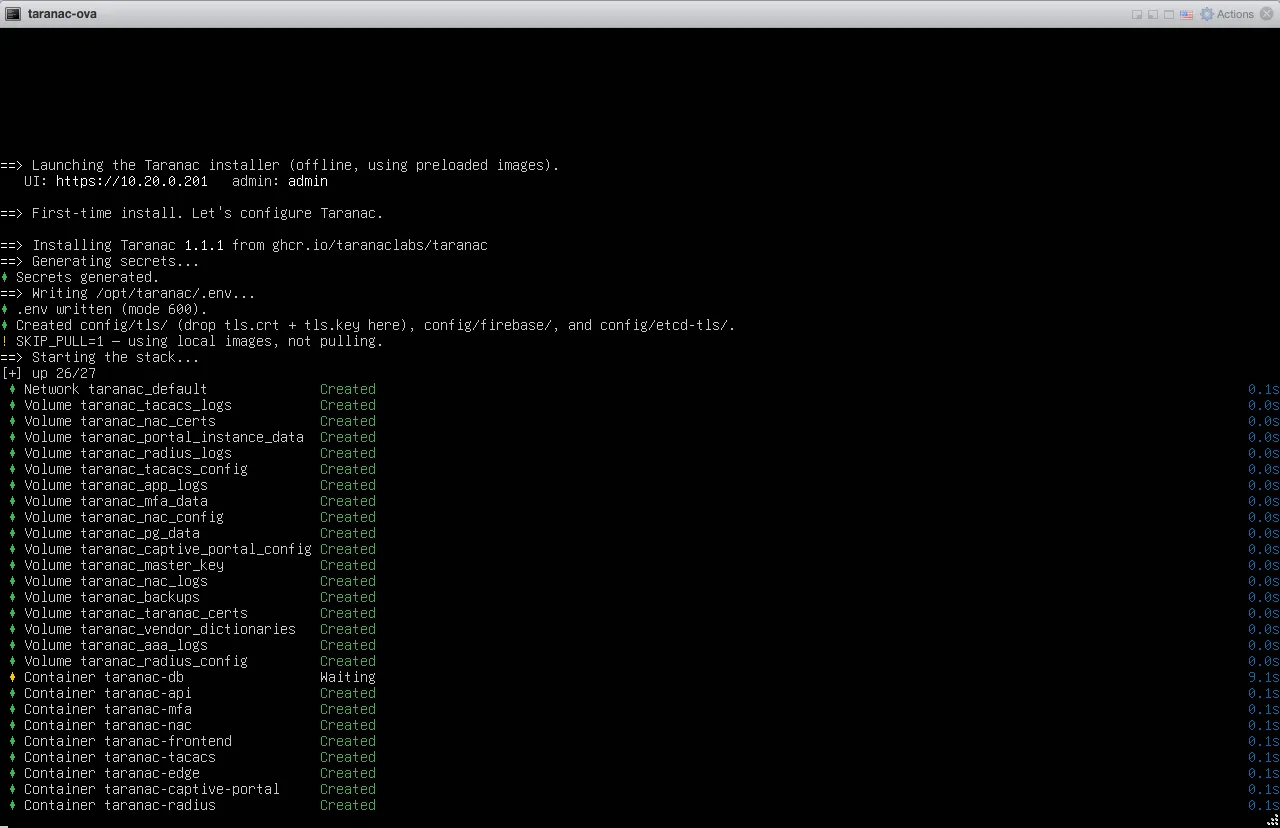
Task: Click the yellow status marker before taranac-db
Action: tap(12, 677)
